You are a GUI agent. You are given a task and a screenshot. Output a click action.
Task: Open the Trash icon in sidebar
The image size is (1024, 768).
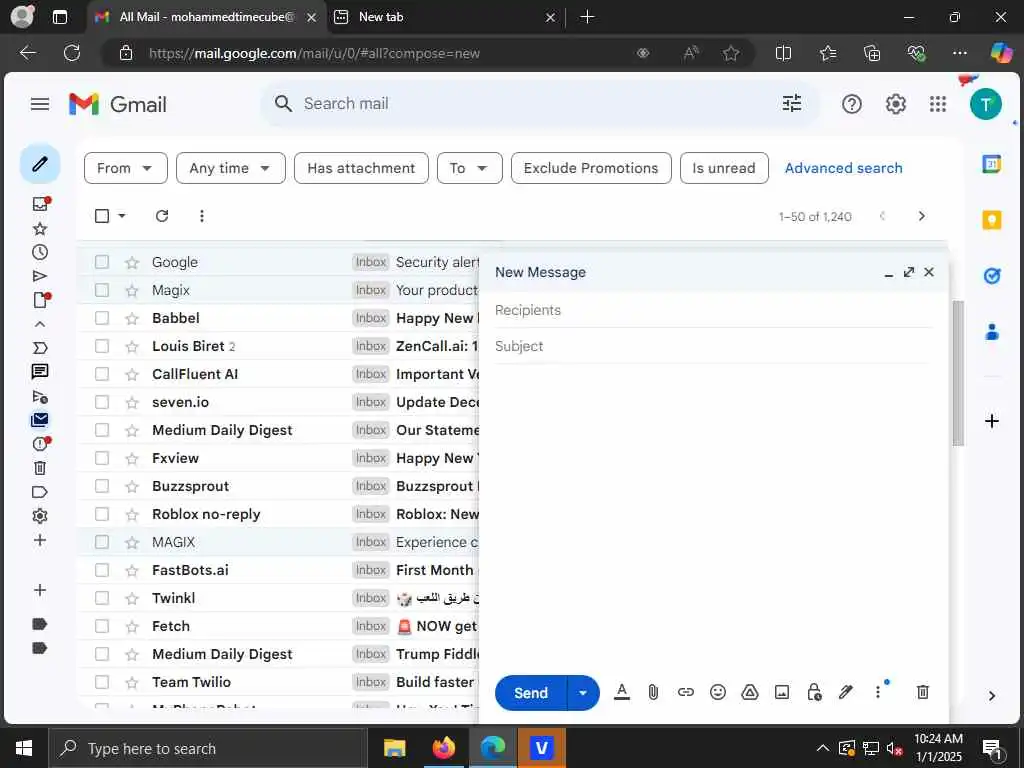pos(40,468)
